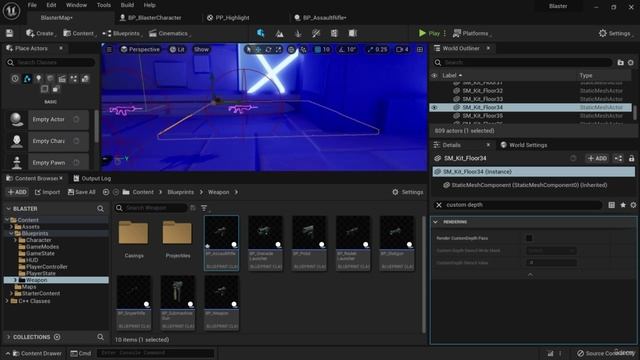Viewport: 640px width, 360px height.
Task: Switch to Foliage mode icon
Action: [298, 33]
